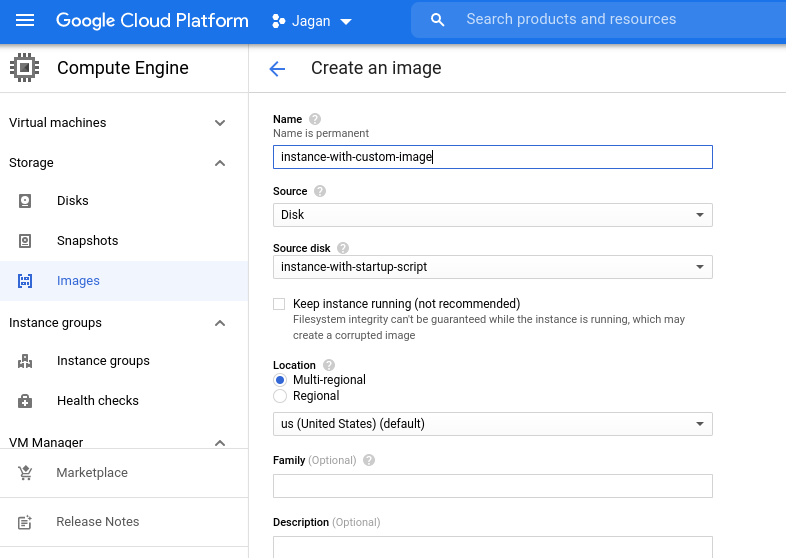Open Marketplace in the sidebar
Screen dimensions: 786x558
[x=124, y=473]
